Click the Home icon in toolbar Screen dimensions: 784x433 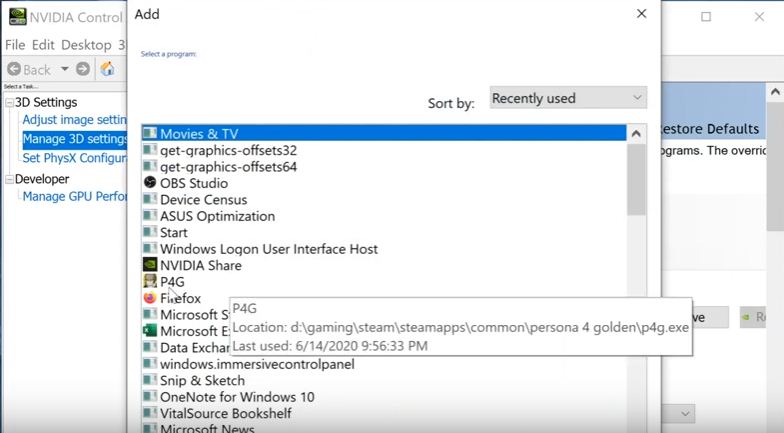(107, 68)
